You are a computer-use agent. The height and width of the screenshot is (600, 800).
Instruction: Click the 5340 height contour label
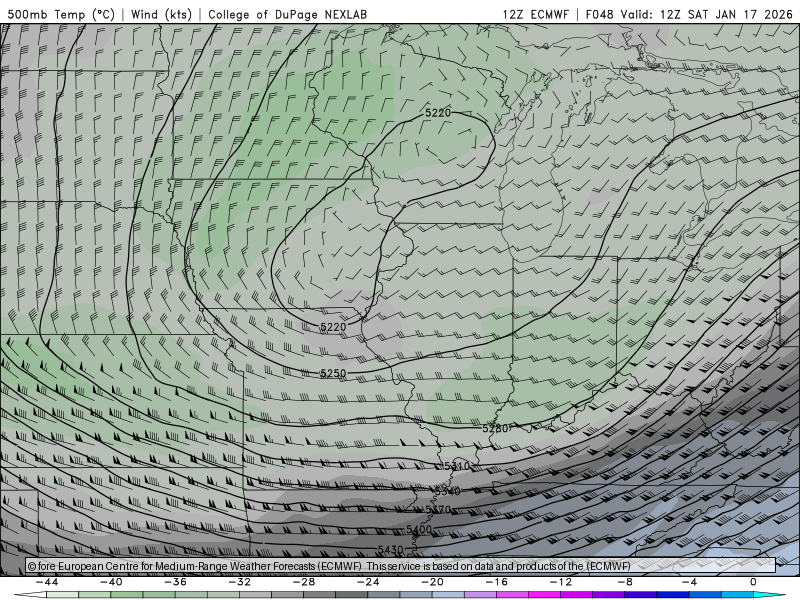pyautogui.click(x=447, y=491)
